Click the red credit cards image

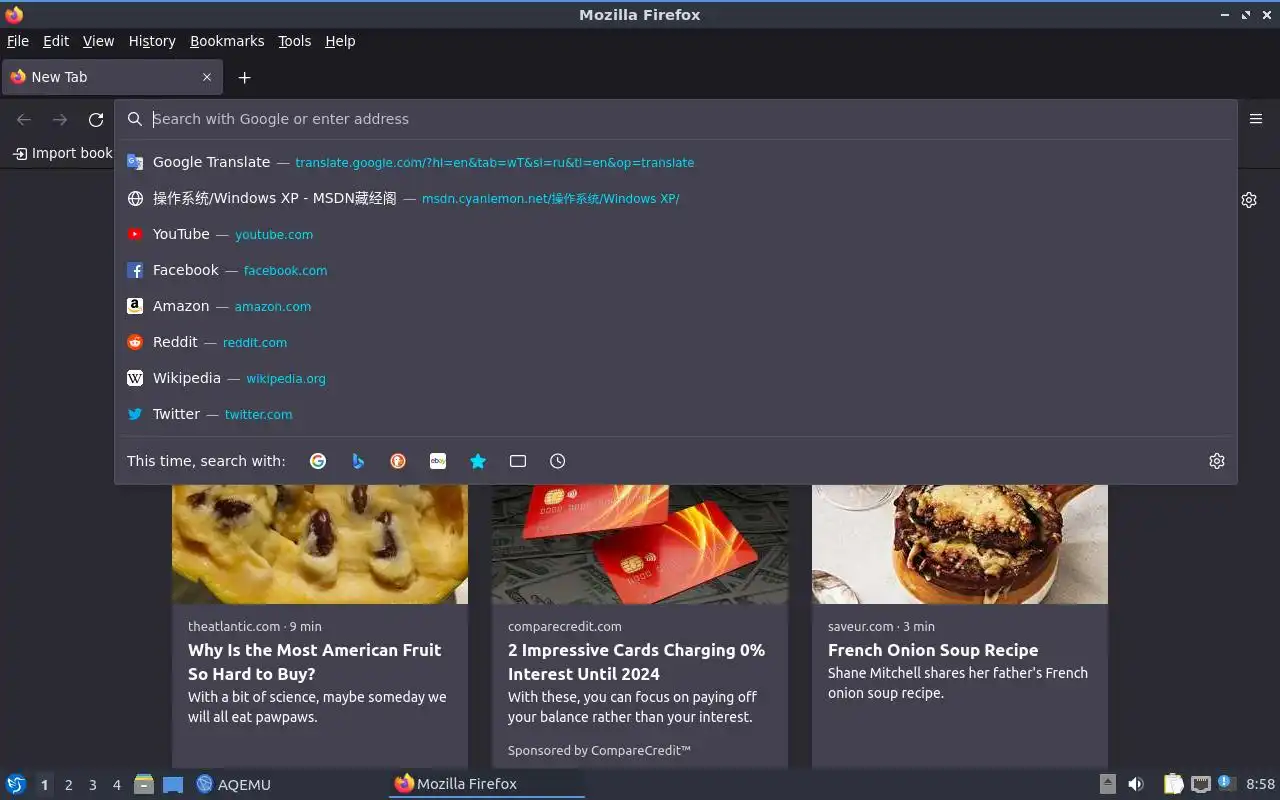[x=640, y=544]
